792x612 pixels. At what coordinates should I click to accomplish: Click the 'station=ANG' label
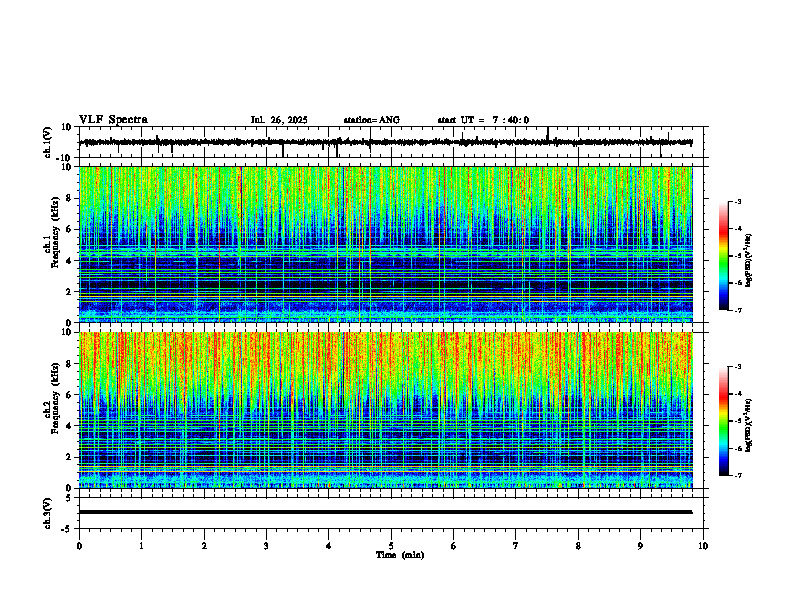tap(371, 120)
